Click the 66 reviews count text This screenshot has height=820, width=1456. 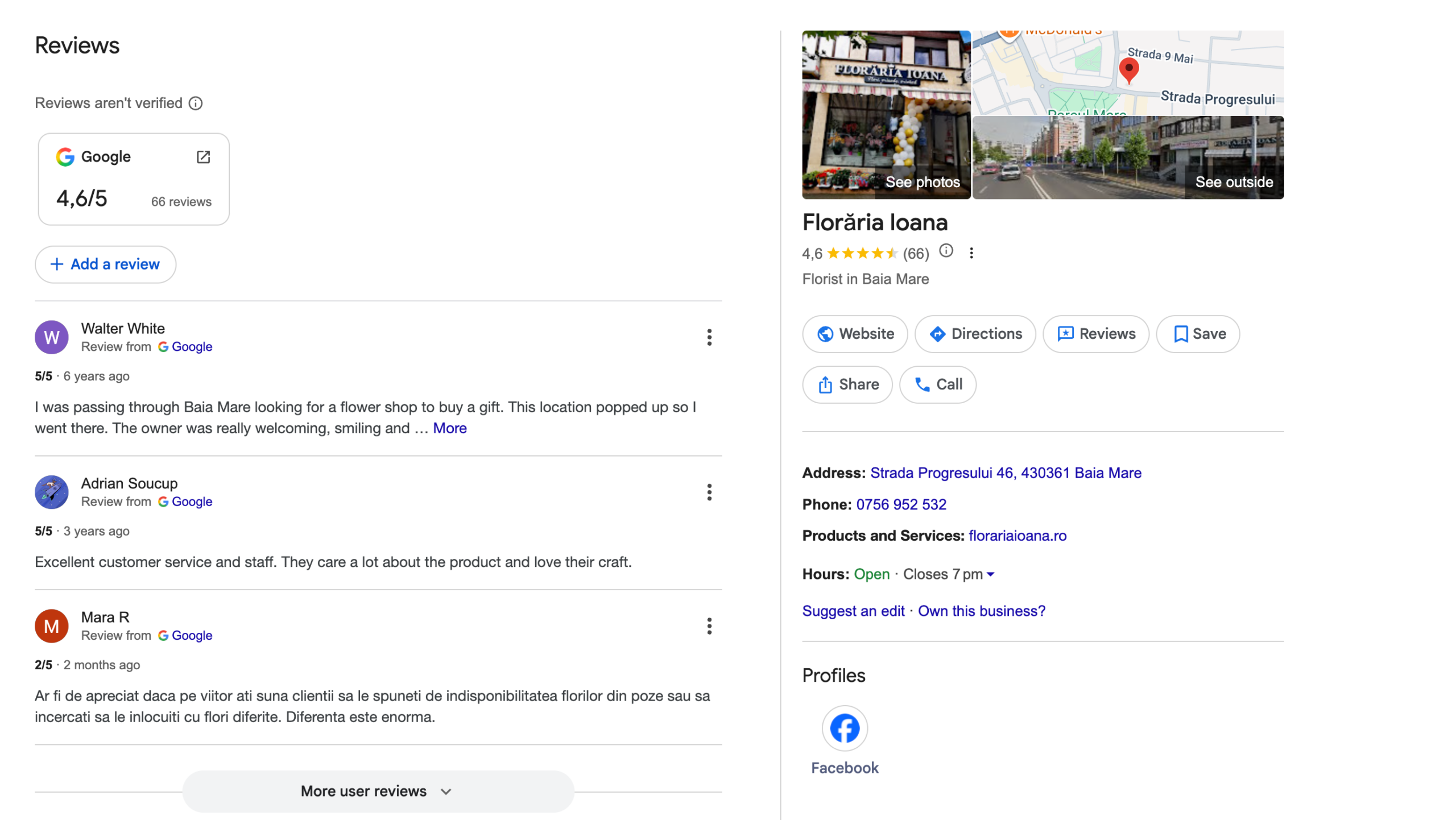(x=181, y=202)
